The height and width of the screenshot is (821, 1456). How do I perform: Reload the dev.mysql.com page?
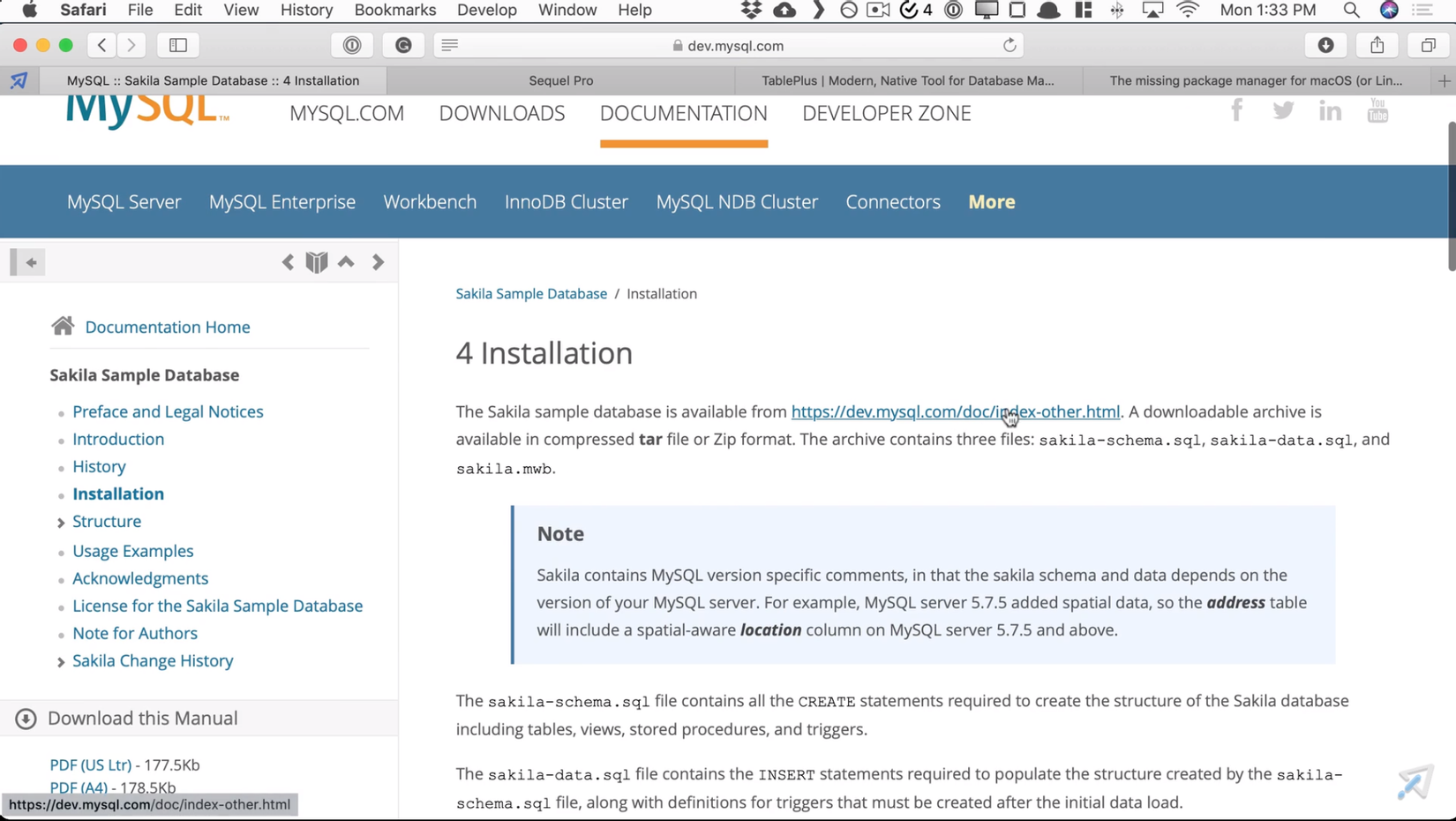tap(1009, 45)
